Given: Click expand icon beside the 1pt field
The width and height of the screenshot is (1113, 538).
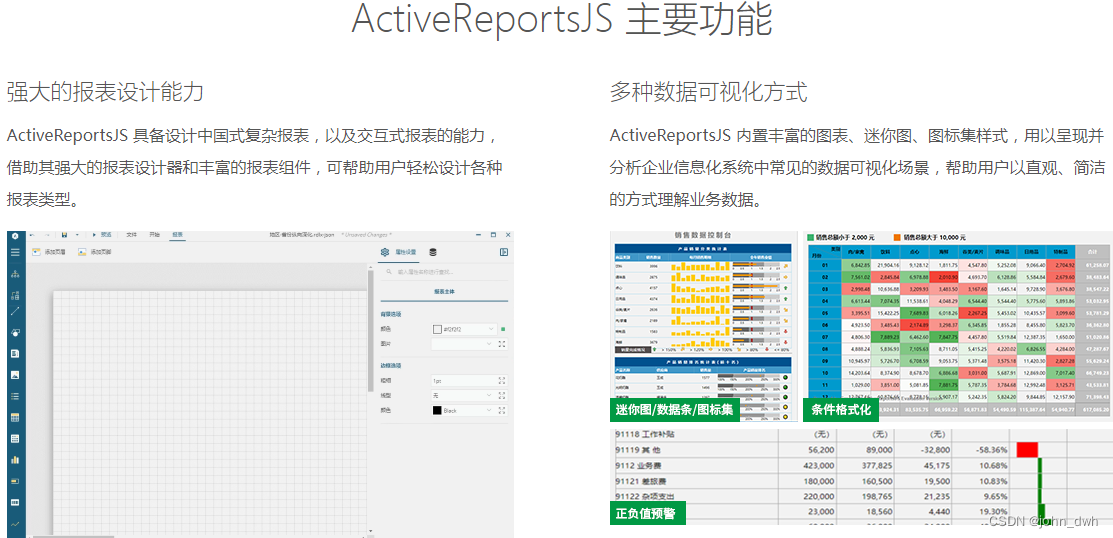Looking at the screenshot, I should tap(503, 380).
